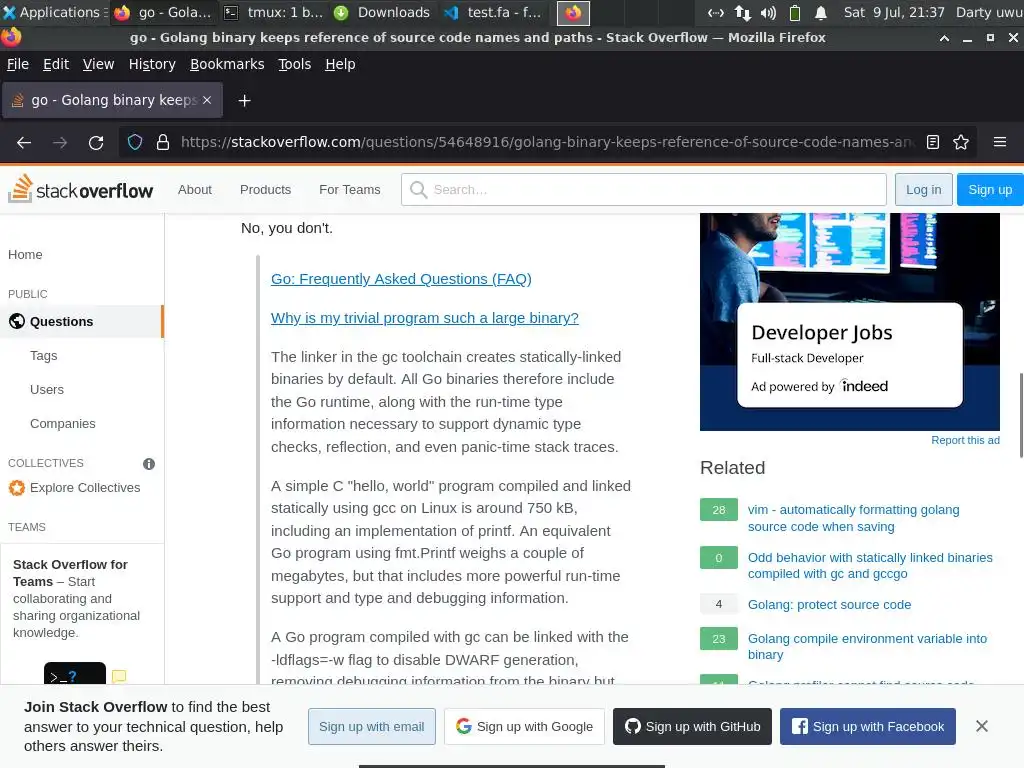Open related vim golang formatting question
Screen dimensions: 1024x768
(x=854, y=518)
